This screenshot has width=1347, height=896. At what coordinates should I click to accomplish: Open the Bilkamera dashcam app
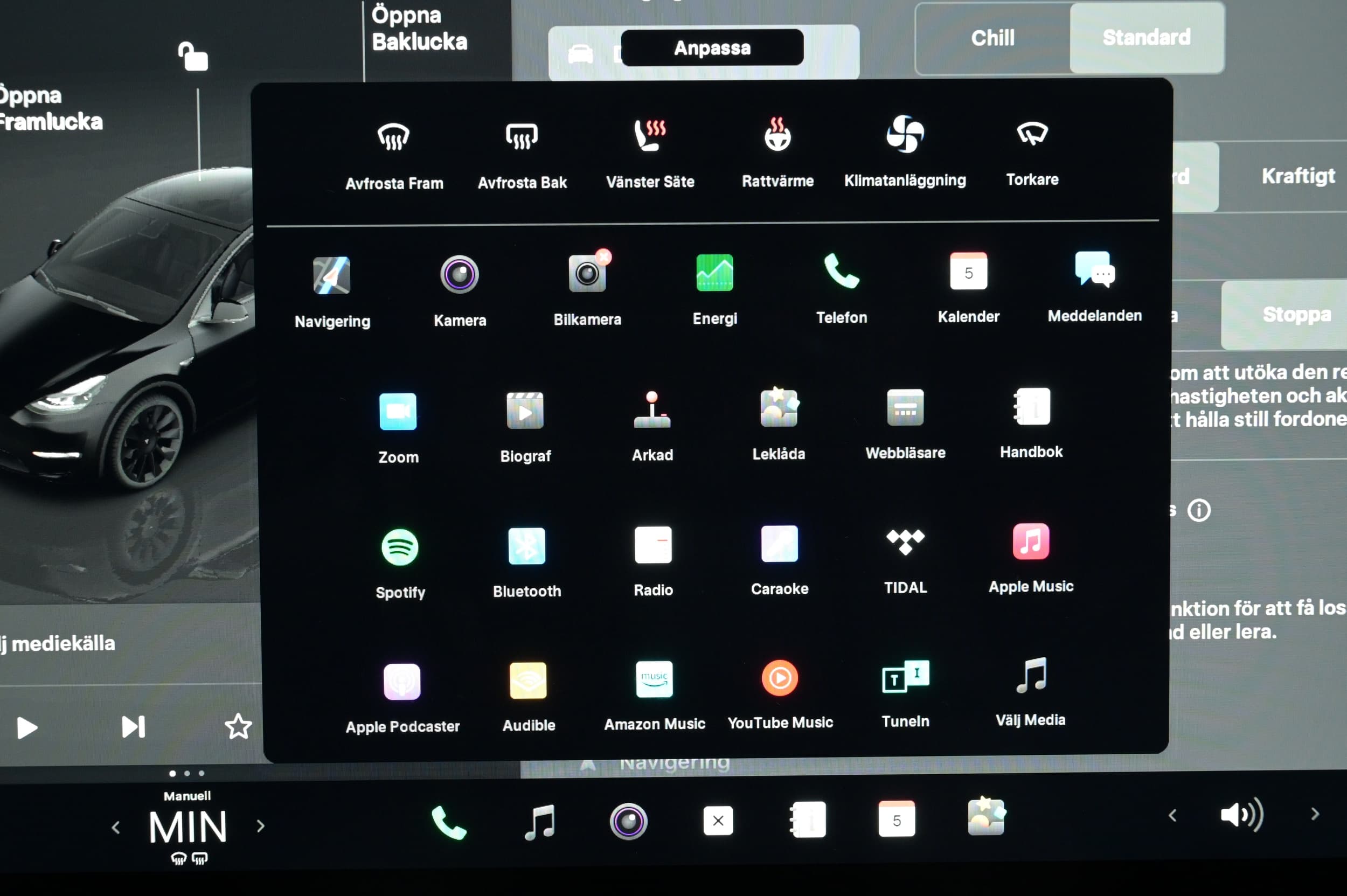[x=587, y=289]
